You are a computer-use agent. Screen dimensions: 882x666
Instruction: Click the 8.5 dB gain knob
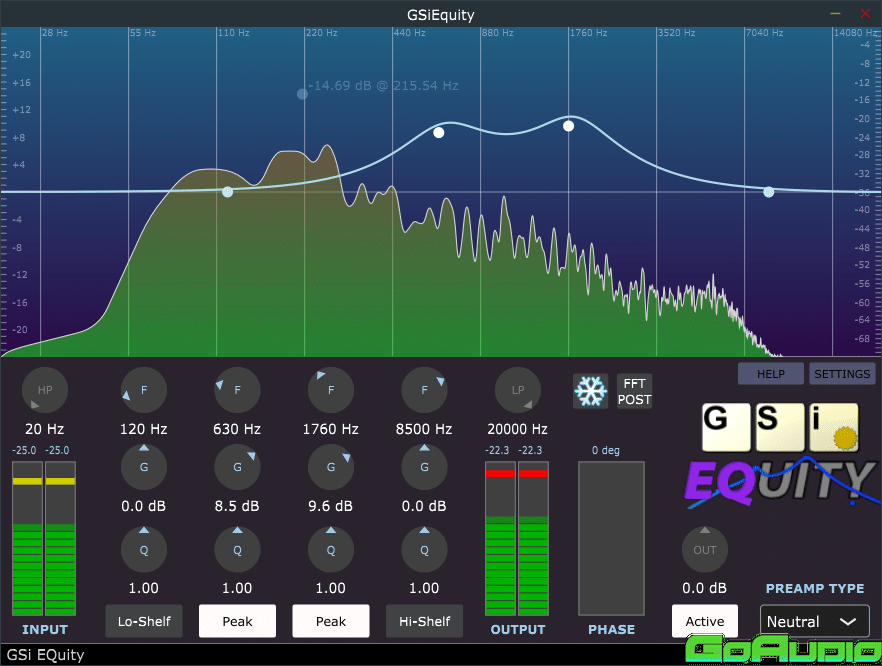[x=237, y=466]
